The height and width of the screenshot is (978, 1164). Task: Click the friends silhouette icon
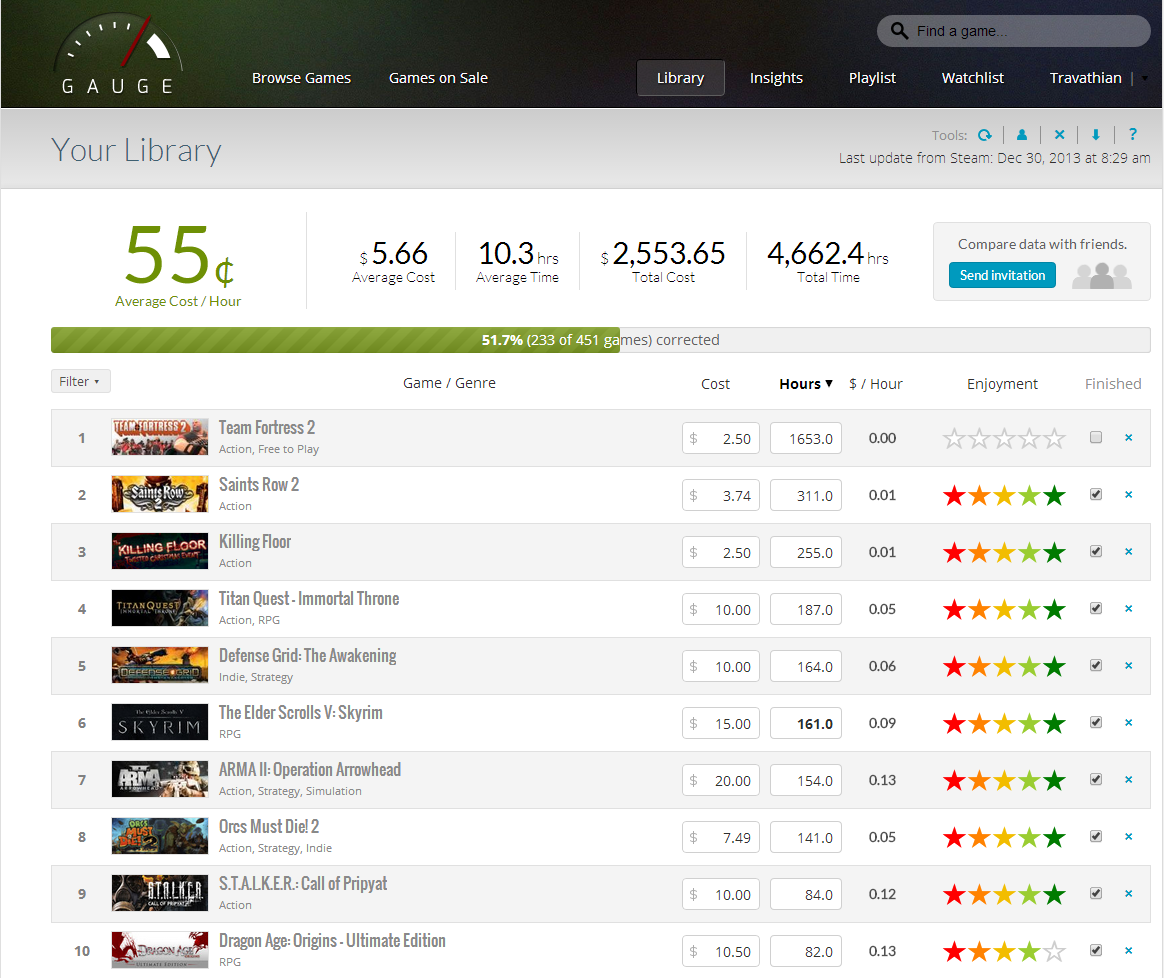(1102, 276)
